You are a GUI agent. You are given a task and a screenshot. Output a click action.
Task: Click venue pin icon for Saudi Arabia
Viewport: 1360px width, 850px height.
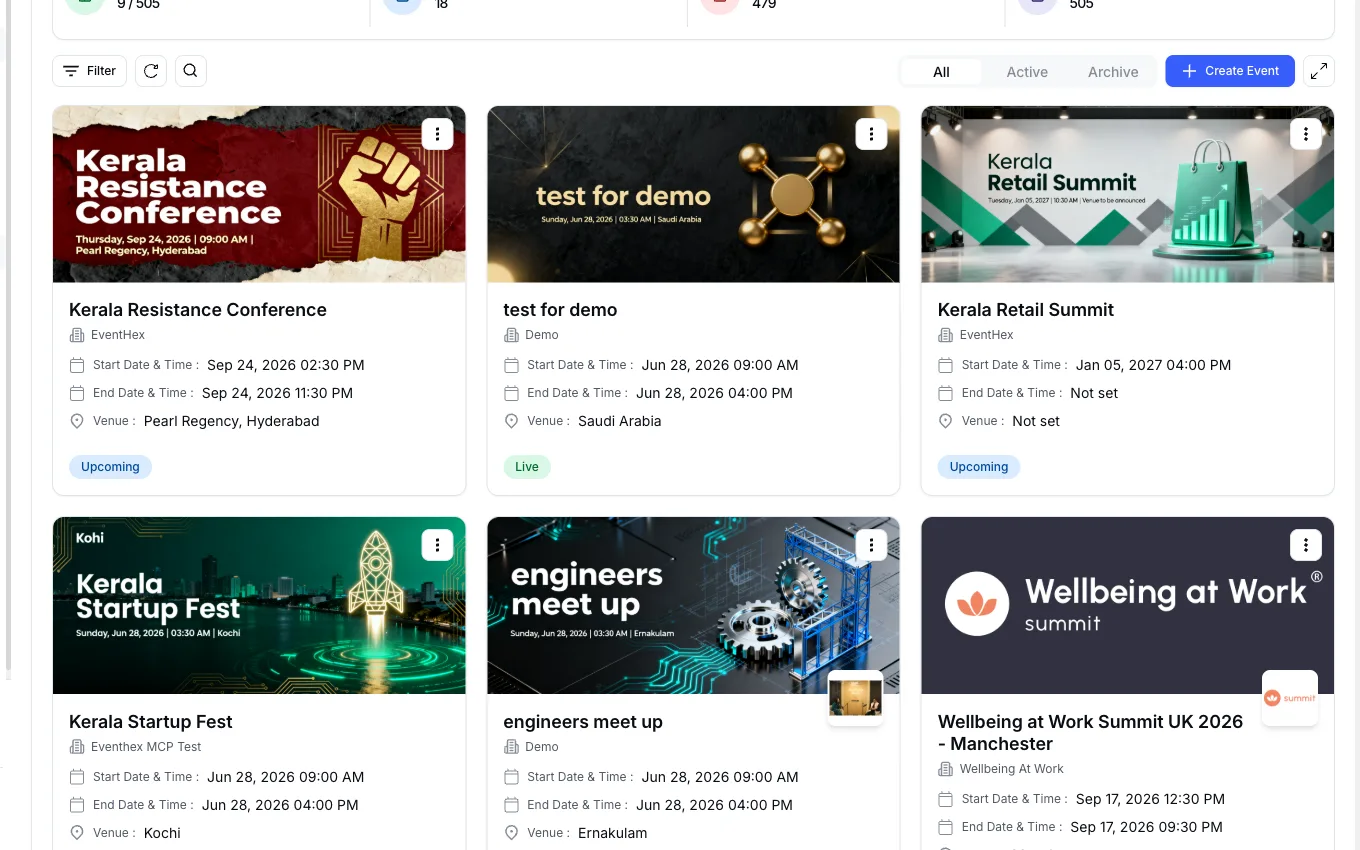(x=511, y=421)
